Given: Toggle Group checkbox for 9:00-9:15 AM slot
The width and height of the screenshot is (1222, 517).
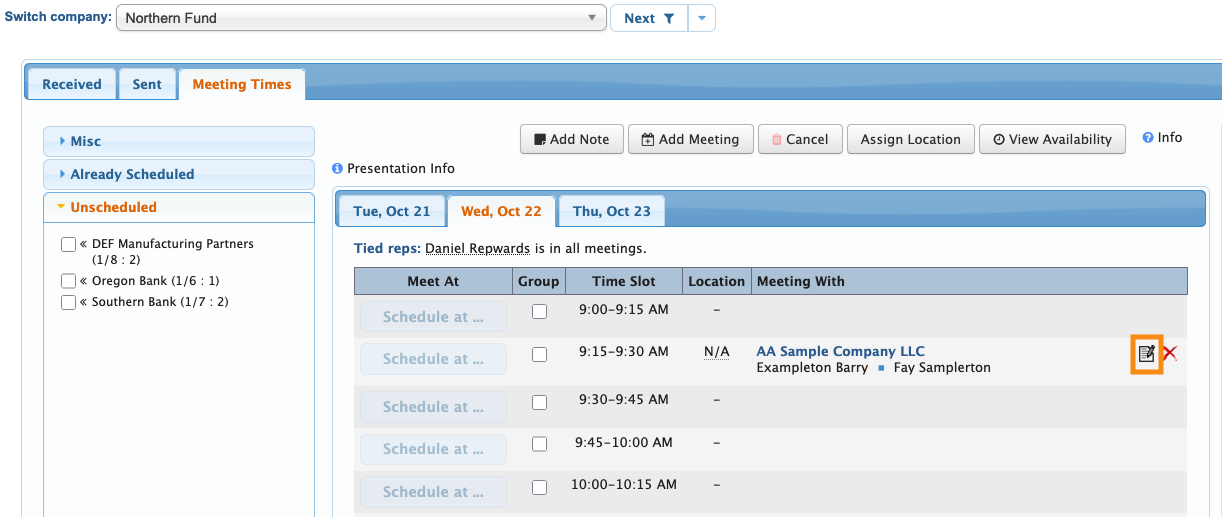Looking at the screenshot, I should click(x=539, y=311).
